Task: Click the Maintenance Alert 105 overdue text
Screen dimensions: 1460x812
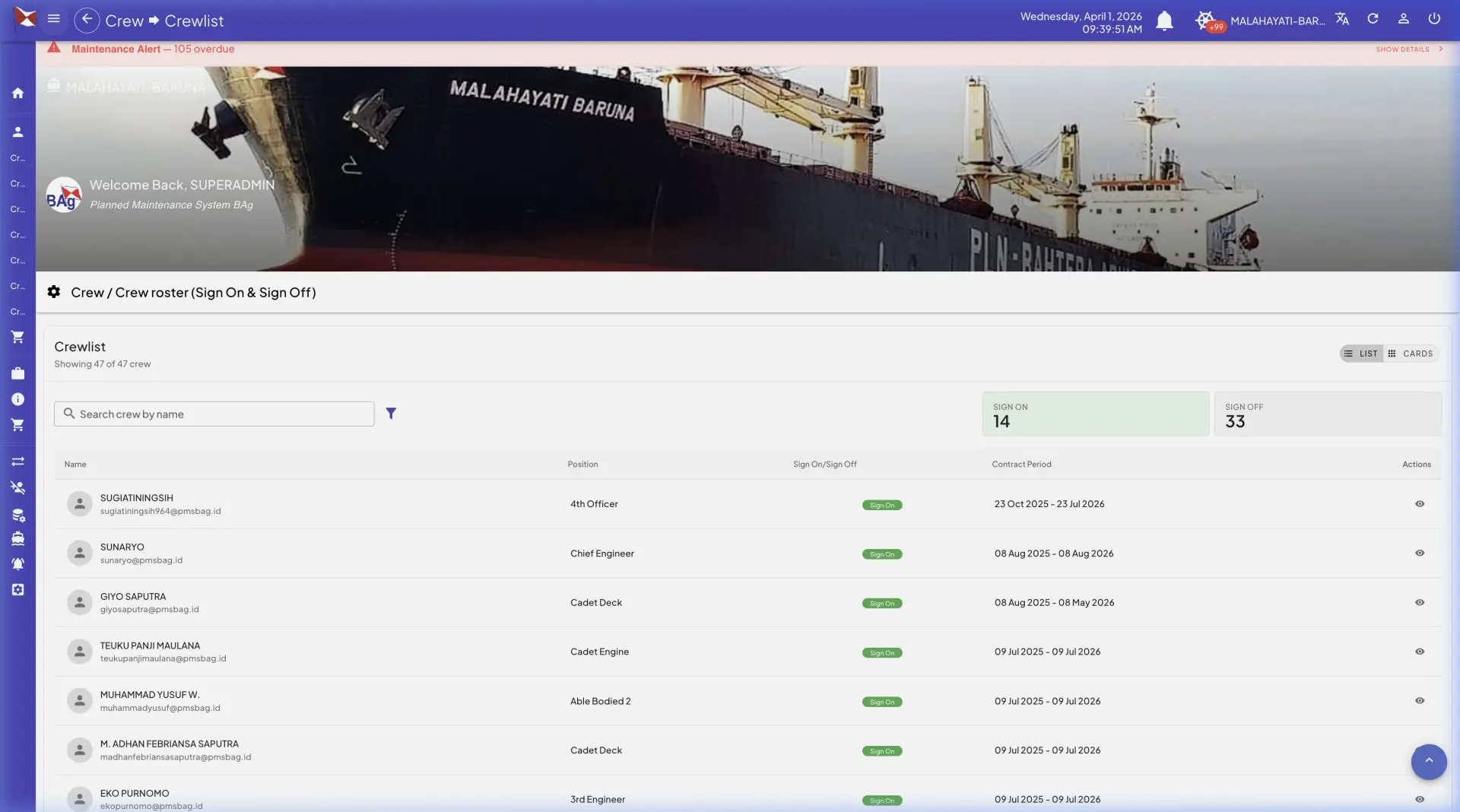Action: click(x=153, y=49)
